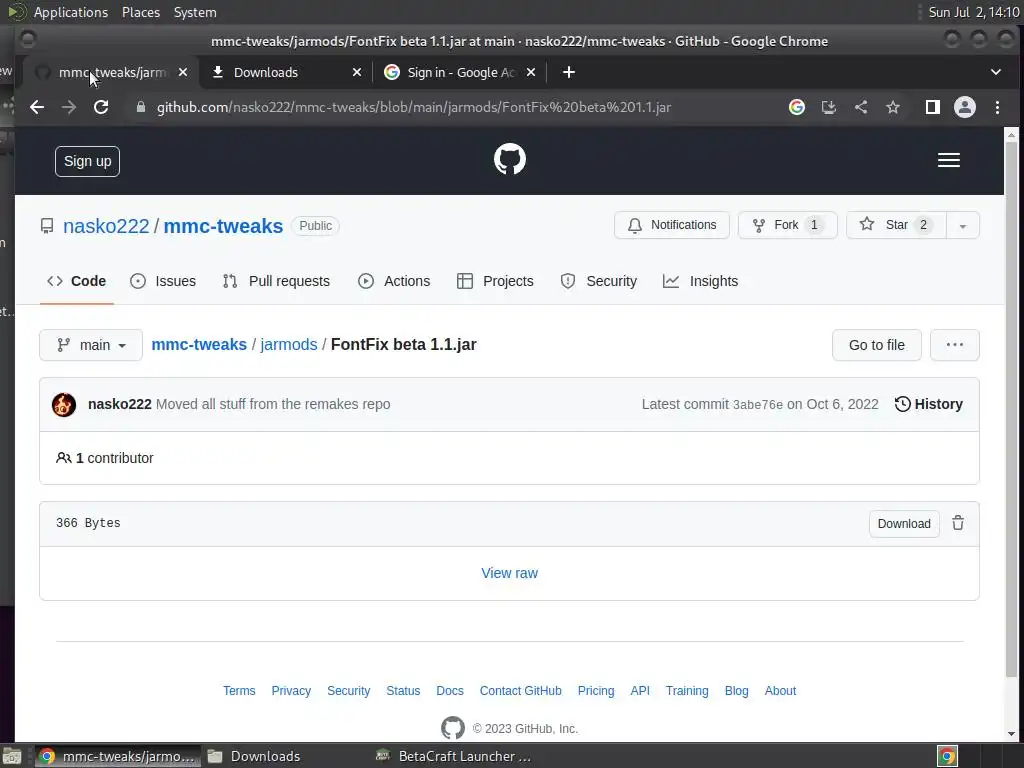
Task: Click the GitHub Octocat logo in header
Action: click(509, 159)
